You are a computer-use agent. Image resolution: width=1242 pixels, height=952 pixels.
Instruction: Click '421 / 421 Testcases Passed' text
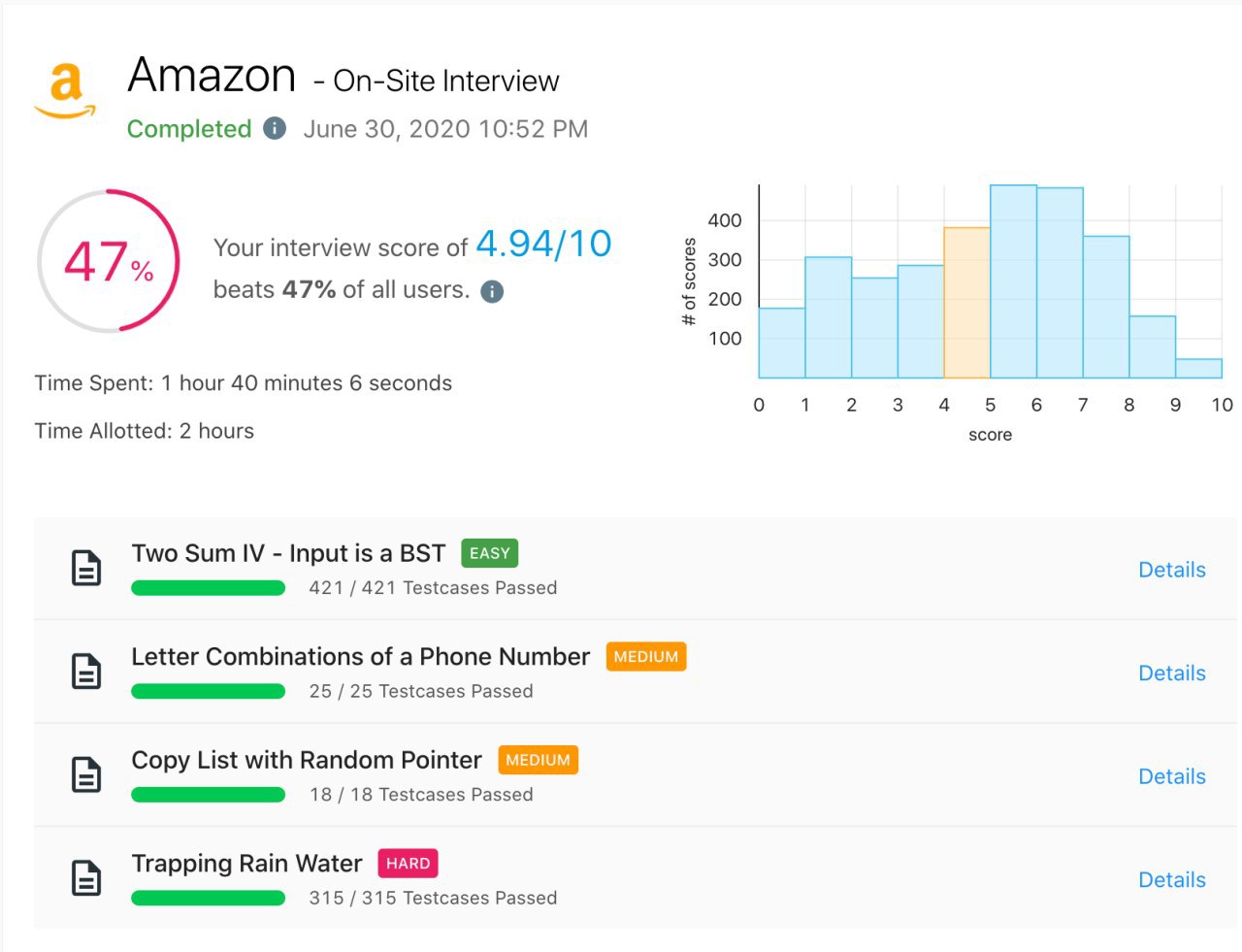click(433, 588)
